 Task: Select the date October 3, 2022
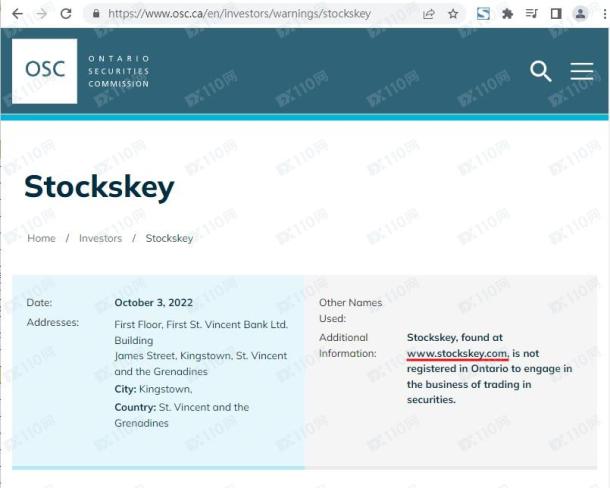154,303
